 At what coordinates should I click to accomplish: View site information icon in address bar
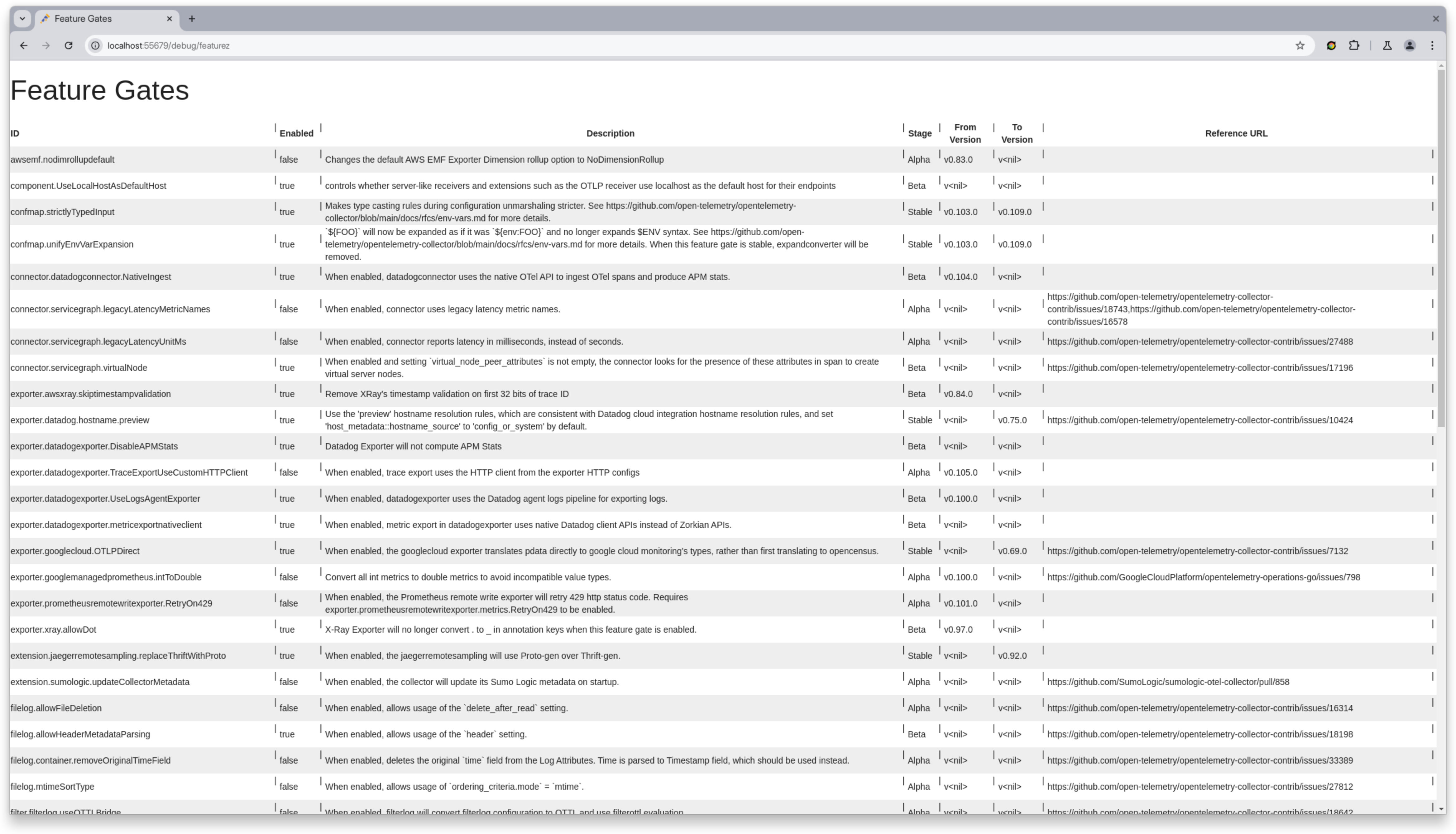click(96, 46)
